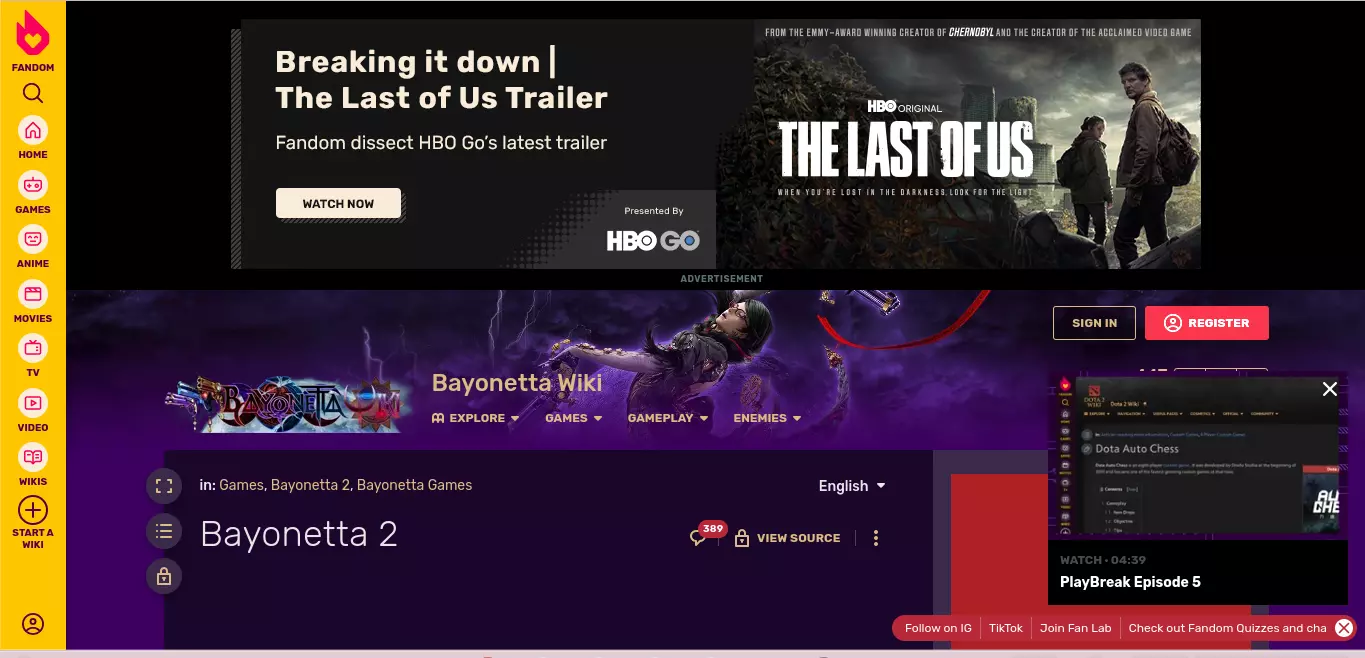Open the Bayonetta 2 category link
Image resolution: width=1365 pixels, height=658 pixels.
tap(310, 485)
